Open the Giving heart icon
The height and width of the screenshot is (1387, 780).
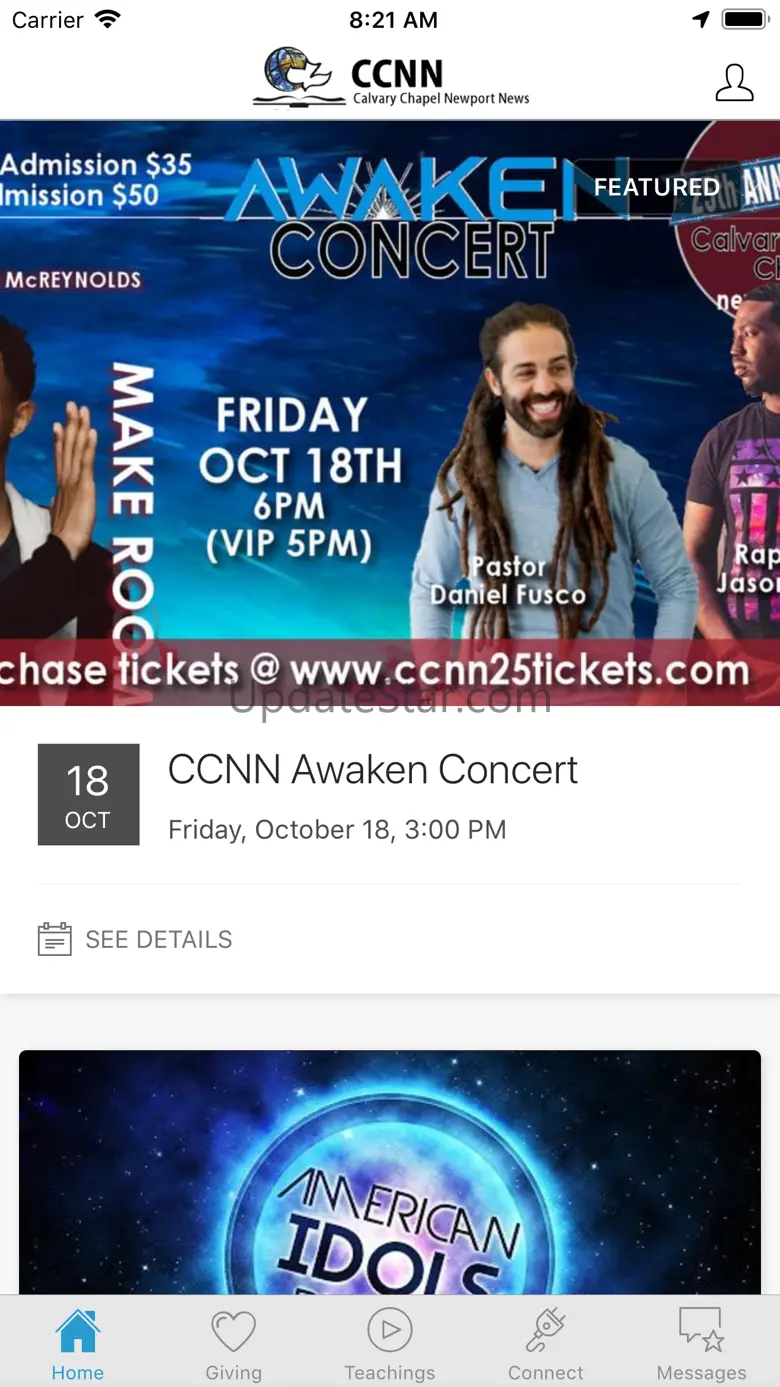tap(233, 1332)
